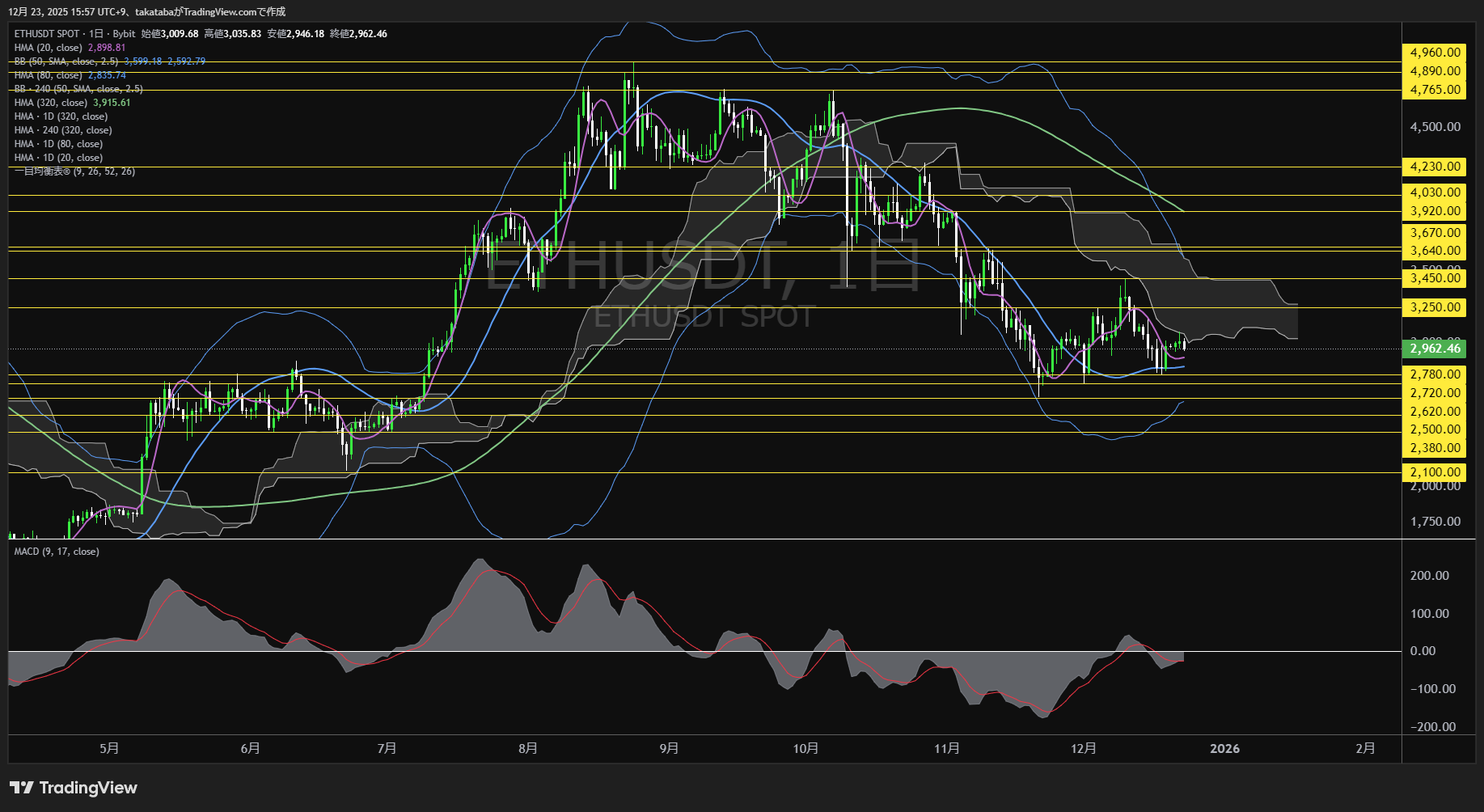Viewport: 1484px width, 812px height.
Task: Click the yellow 2,100.00 price level tag
Action: [x=1434, y=472]
